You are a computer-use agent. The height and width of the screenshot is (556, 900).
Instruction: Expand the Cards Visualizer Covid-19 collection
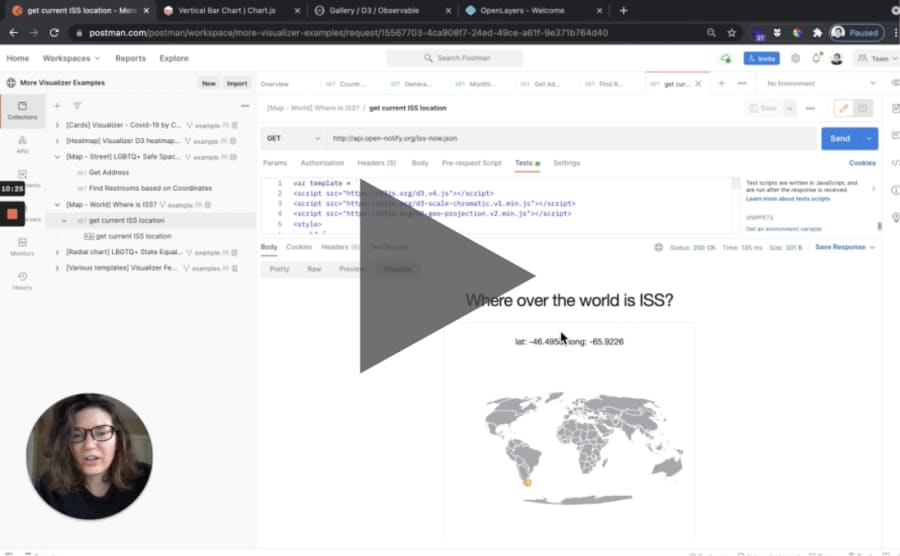click(x=57, y=125)
